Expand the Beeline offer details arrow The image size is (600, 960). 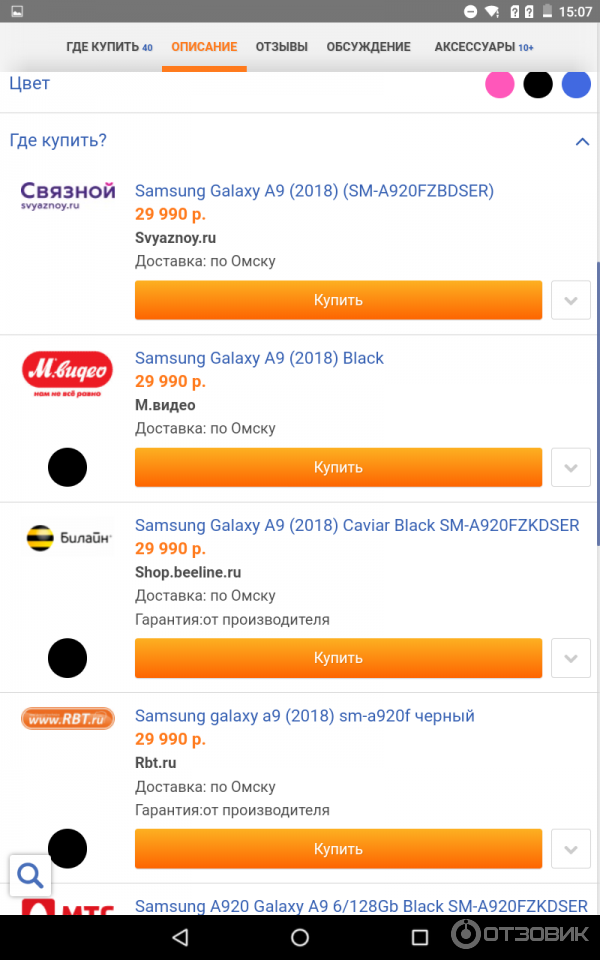[571, 658]
